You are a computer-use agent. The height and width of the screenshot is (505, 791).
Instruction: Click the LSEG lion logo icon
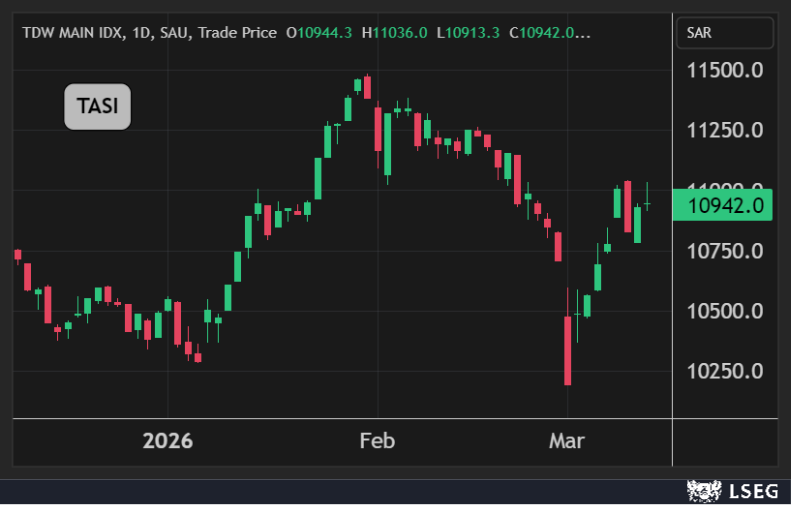(x=705, y=490)
